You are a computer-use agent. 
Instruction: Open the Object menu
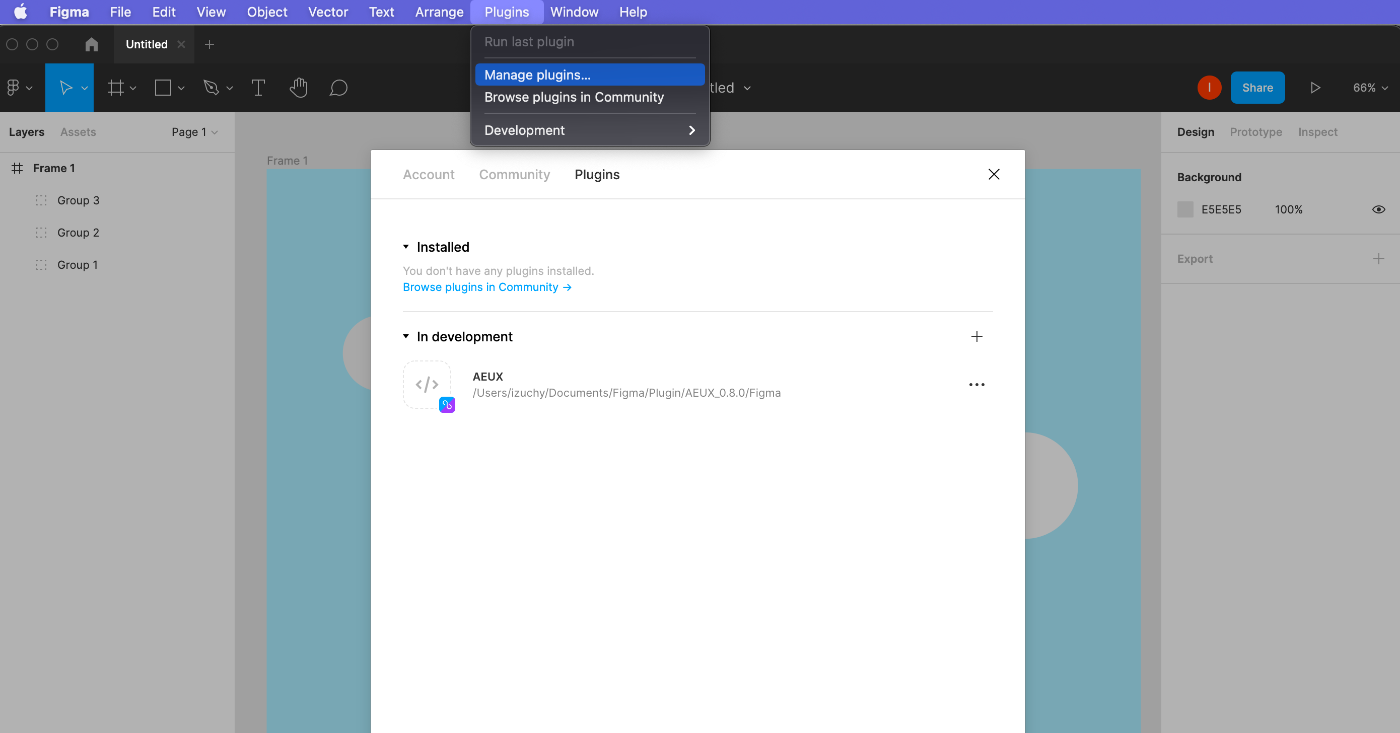tap(267, 12)
